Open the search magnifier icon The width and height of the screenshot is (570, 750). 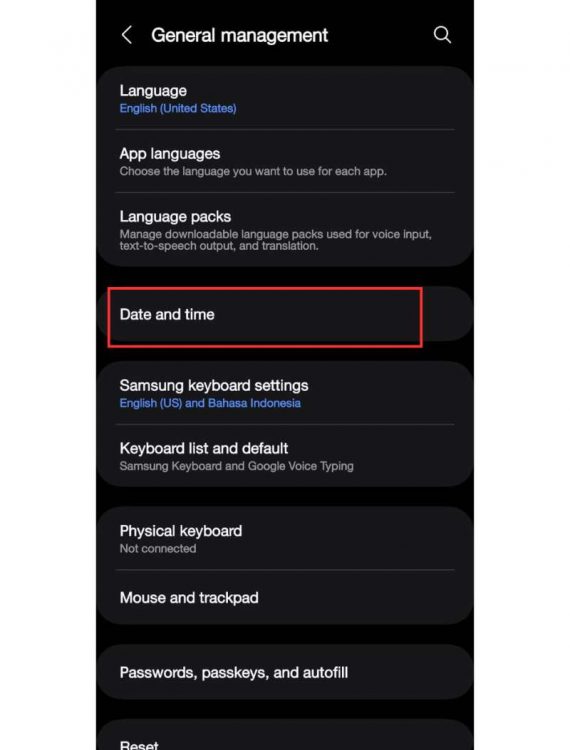(442, 35)
